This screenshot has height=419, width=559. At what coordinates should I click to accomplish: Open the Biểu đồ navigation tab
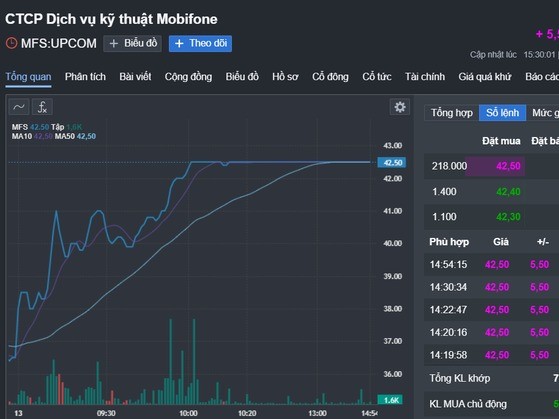[242, 77]
